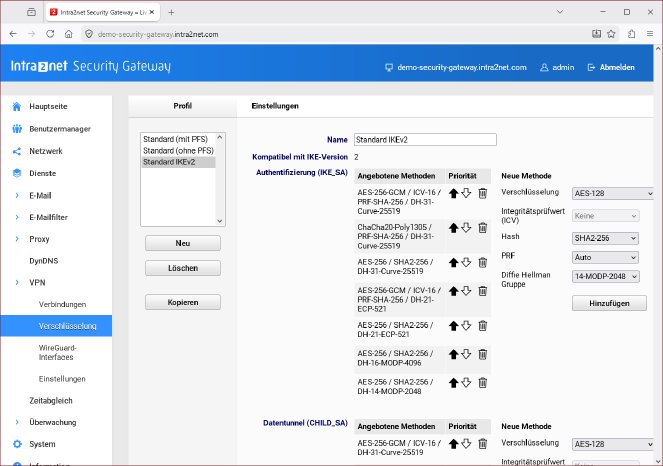Image resolution: width=663 pixels, height=466 pixels.
Task: Click Abmelden to log out
Action: click(611, 67)
